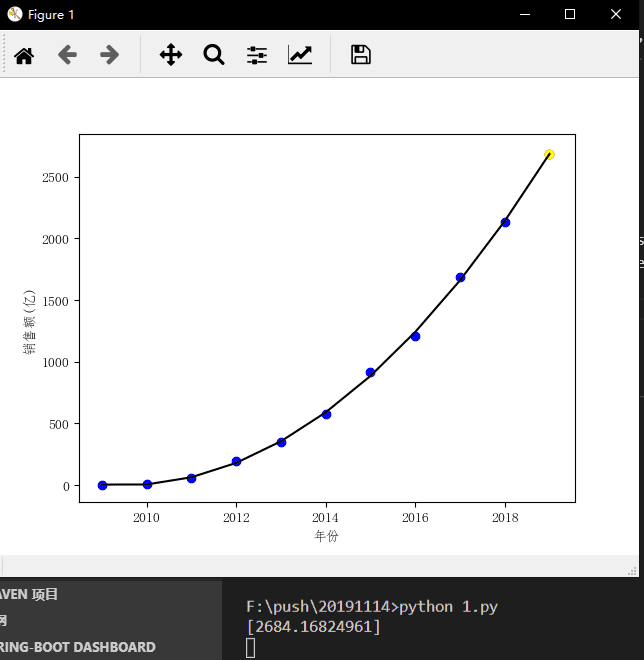Click the yellow predicted data point

click(549, 154)
